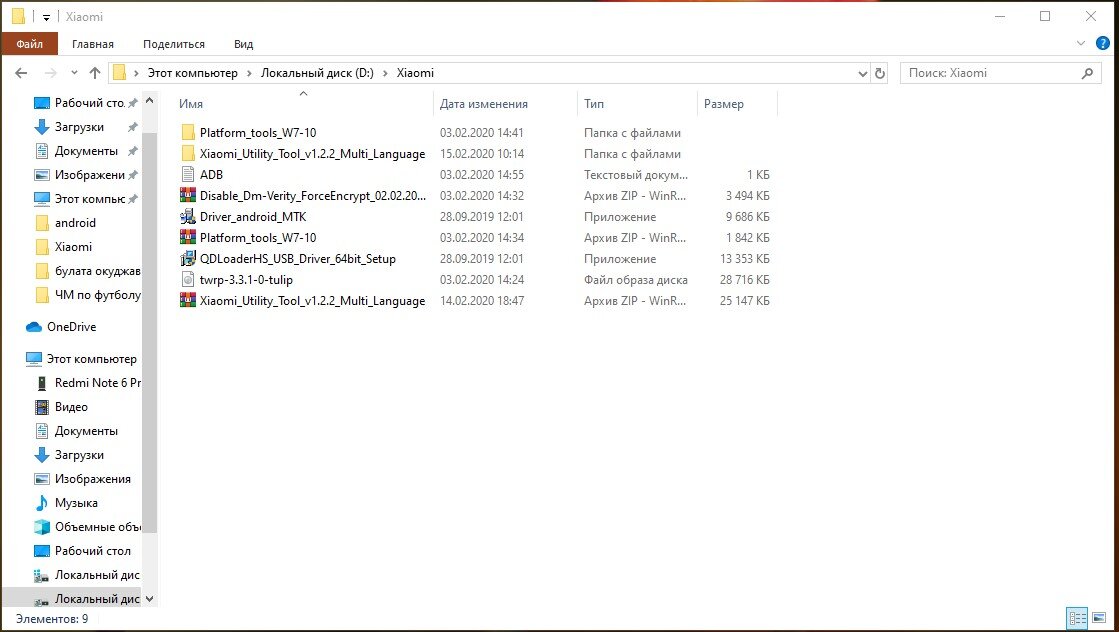Expand breadcrumb arrow after Локальный диск (D:)

[x=385, y=73]
